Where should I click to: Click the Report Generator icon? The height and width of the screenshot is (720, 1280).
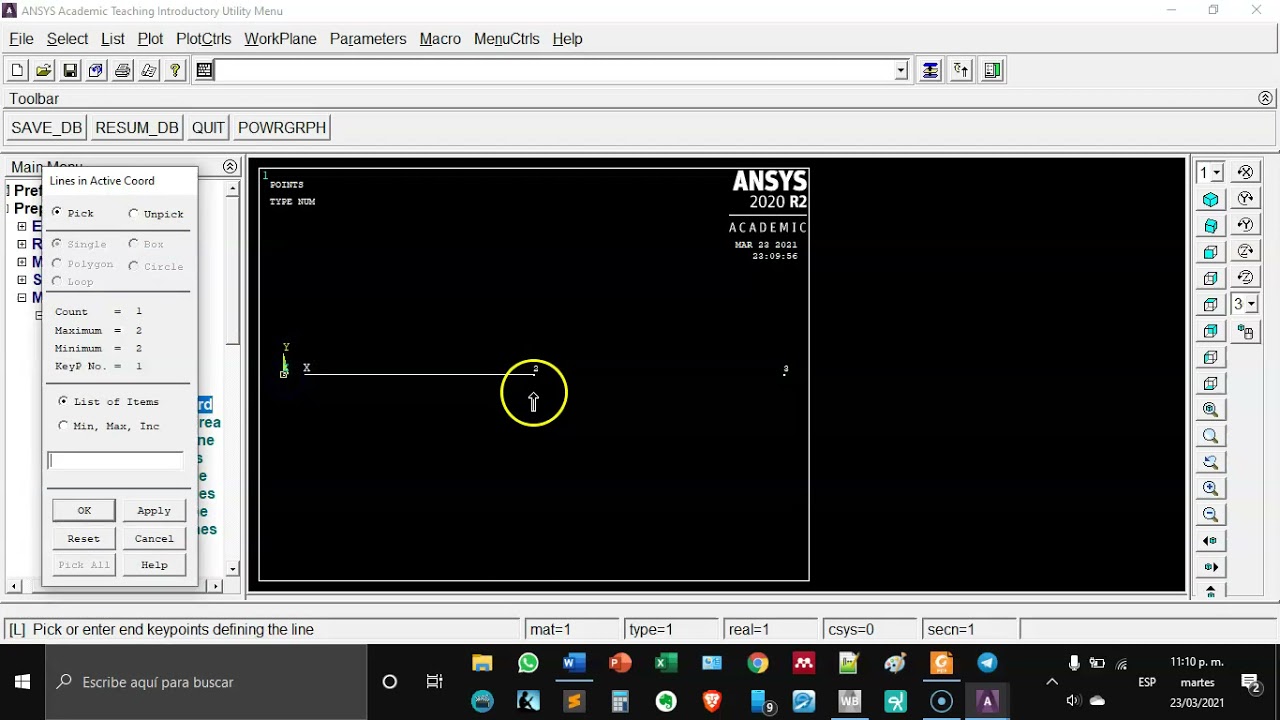point(149,70)
